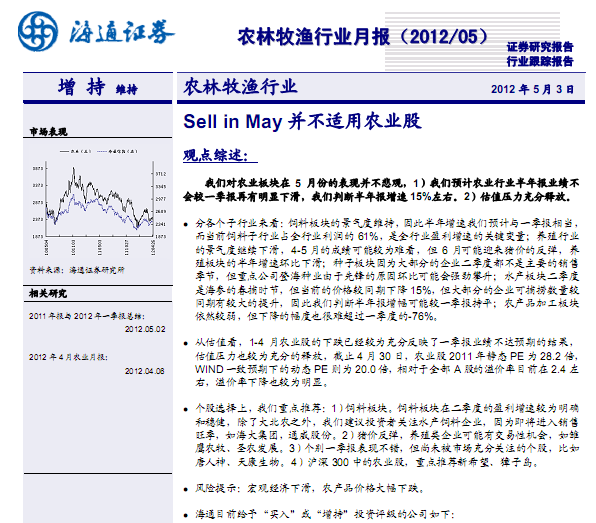This screenshot has height=523, width=596.
Task: Click the bold paragraph starting 我们对农业板块在 5 月份
Action: pos(381,190)
